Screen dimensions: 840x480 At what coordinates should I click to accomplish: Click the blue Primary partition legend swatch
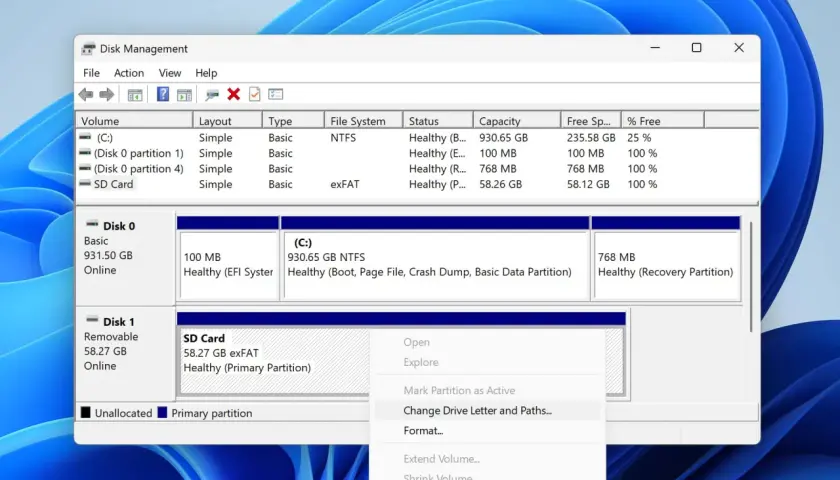coord(162,412)
